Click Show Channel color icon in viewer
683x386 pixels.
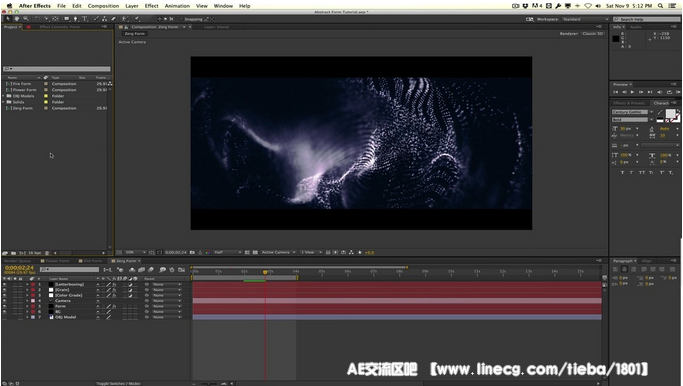pos(208,252)
